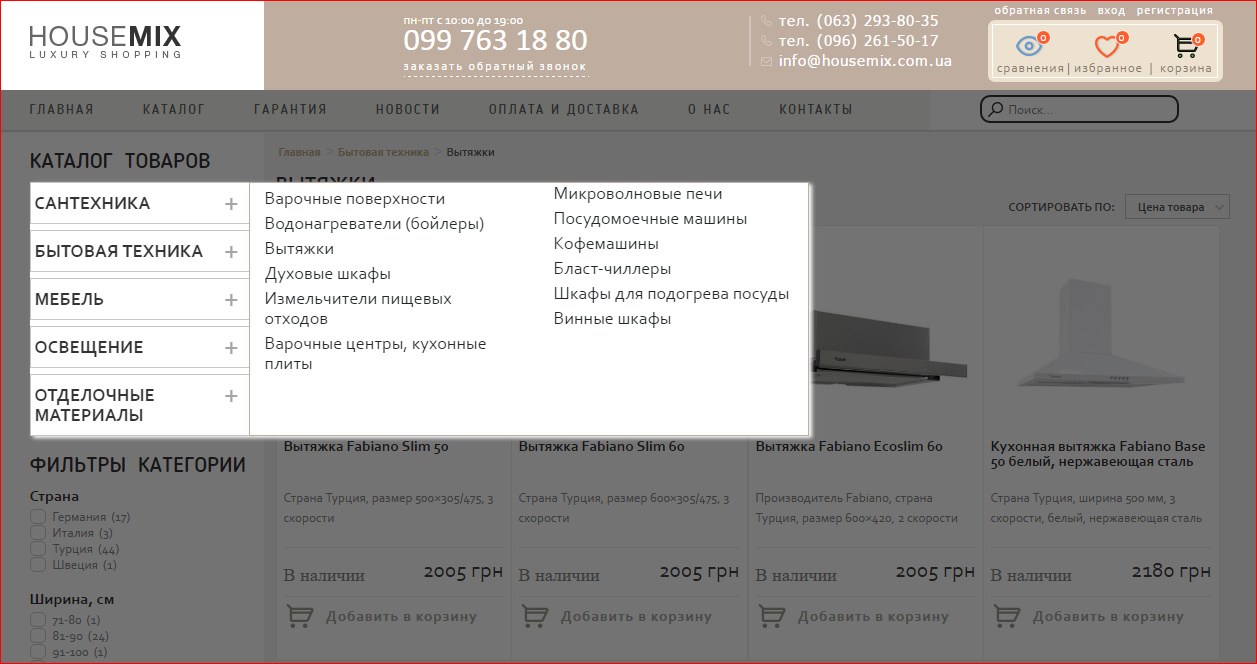This screenshot has width=1257, height=664.
Task: Click the search magnifier icon
Action: click(x=994, y=110)
